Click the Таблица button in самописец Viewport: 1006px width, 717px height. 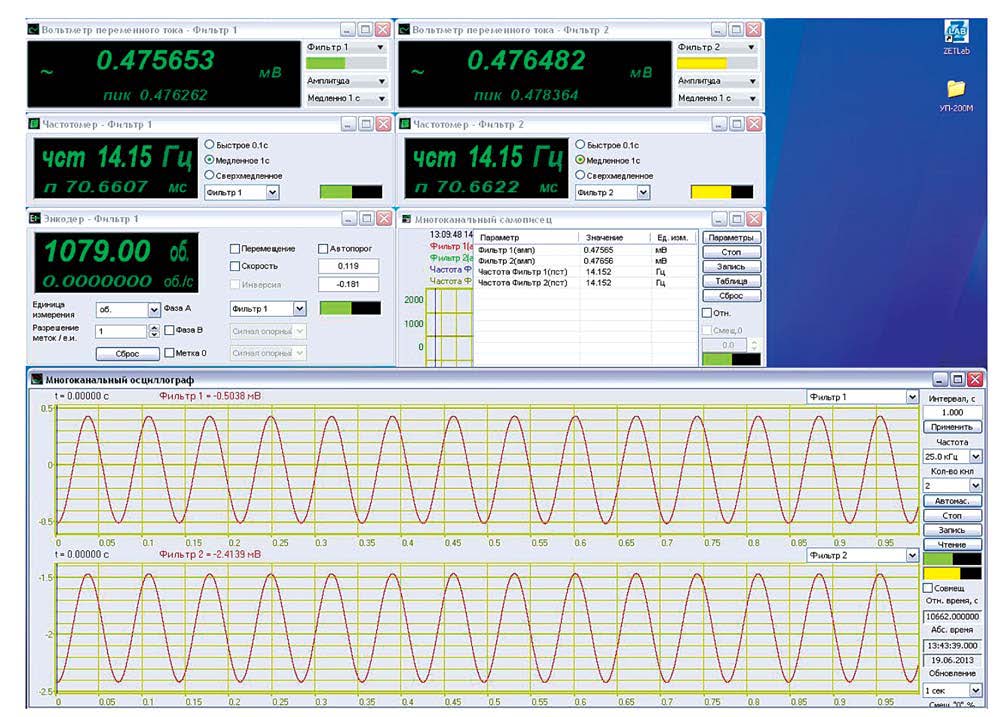point(731,281)
